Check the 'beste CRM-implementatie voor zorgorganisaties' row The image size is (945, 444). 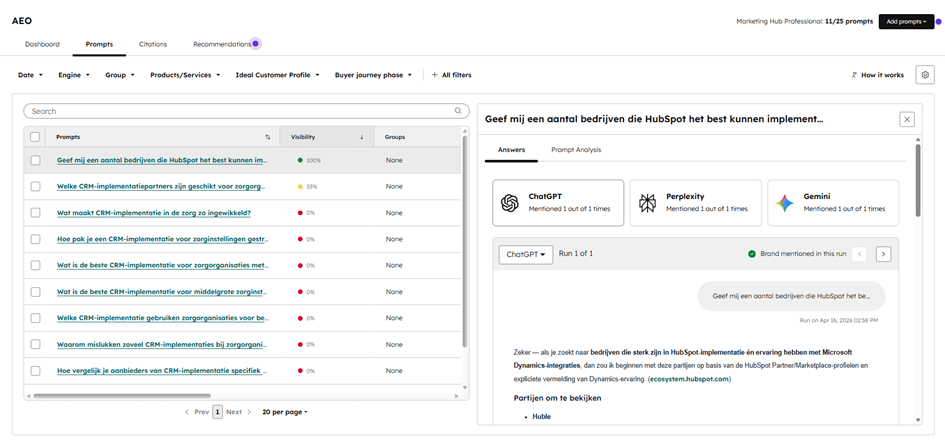click(35, 265)
